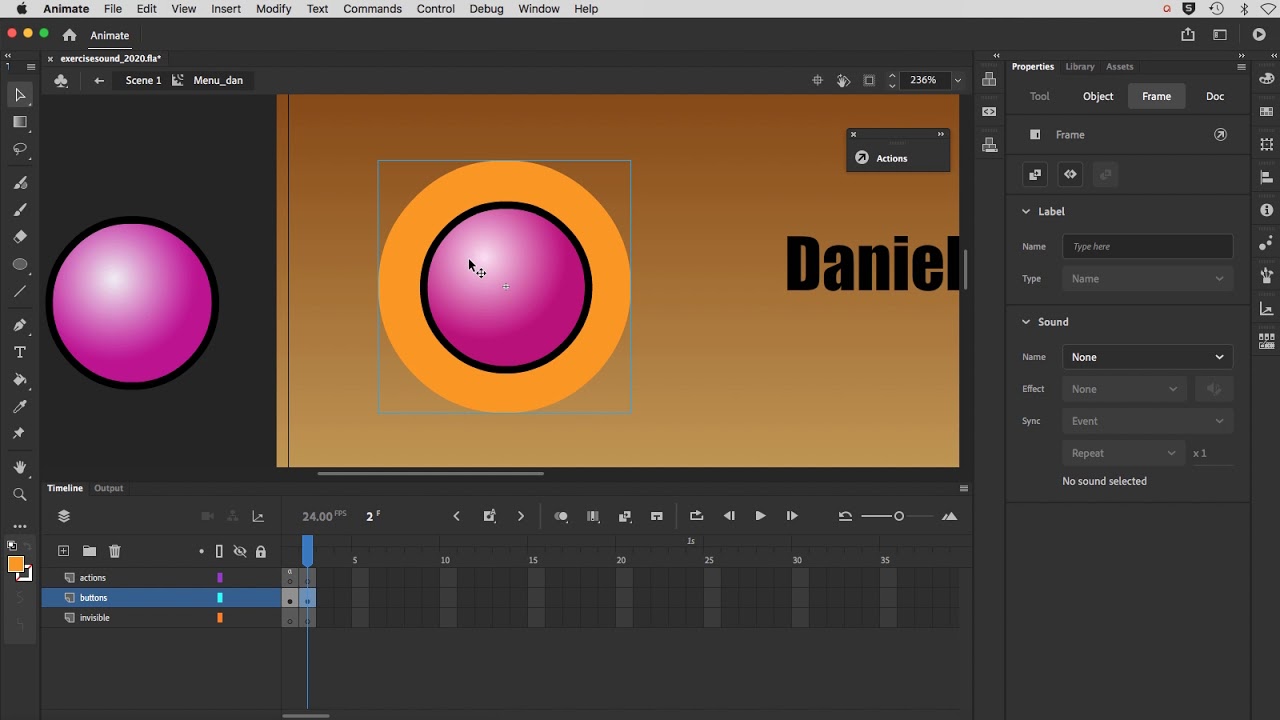Select the Asset Warp pin tool

pos(20,433)
